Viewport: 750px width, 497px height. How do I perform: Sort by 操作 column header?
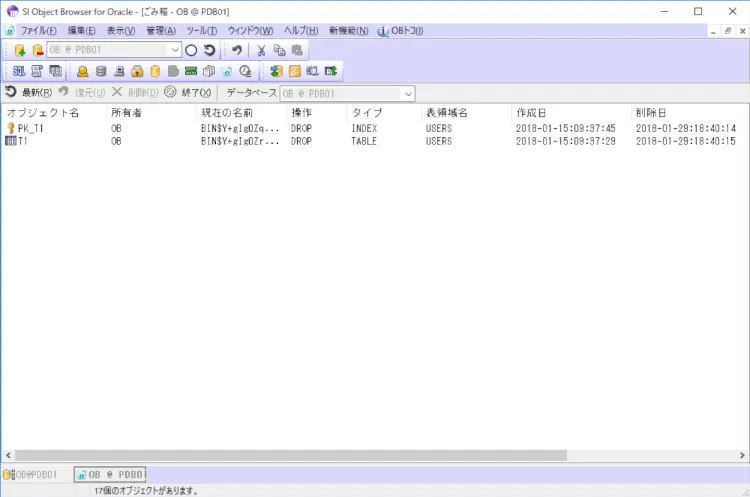pos(317,113)
